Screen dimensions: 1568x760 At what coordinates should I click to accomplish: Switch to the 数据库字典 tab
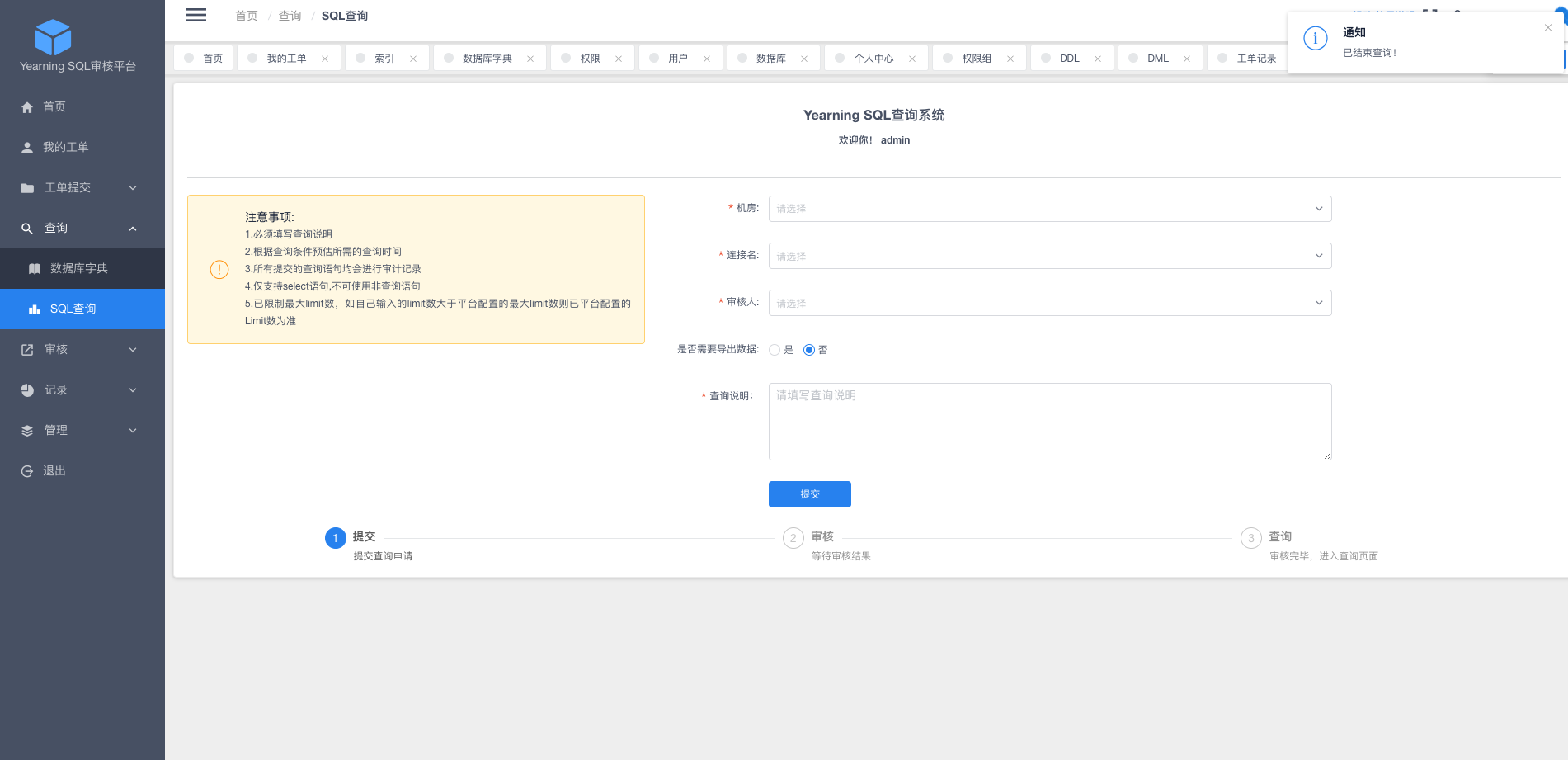pyautogui.click(x=489, y=59)
